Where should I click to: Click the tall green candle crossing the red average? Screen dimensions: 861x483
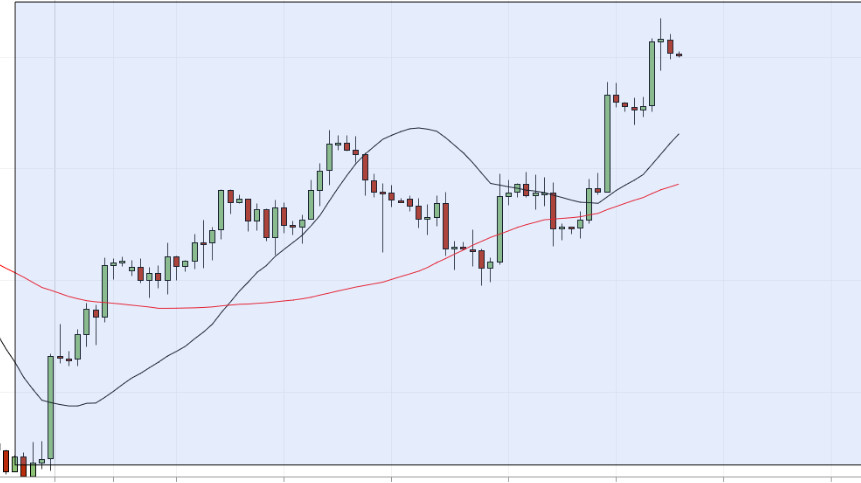[x=104, y=290]
